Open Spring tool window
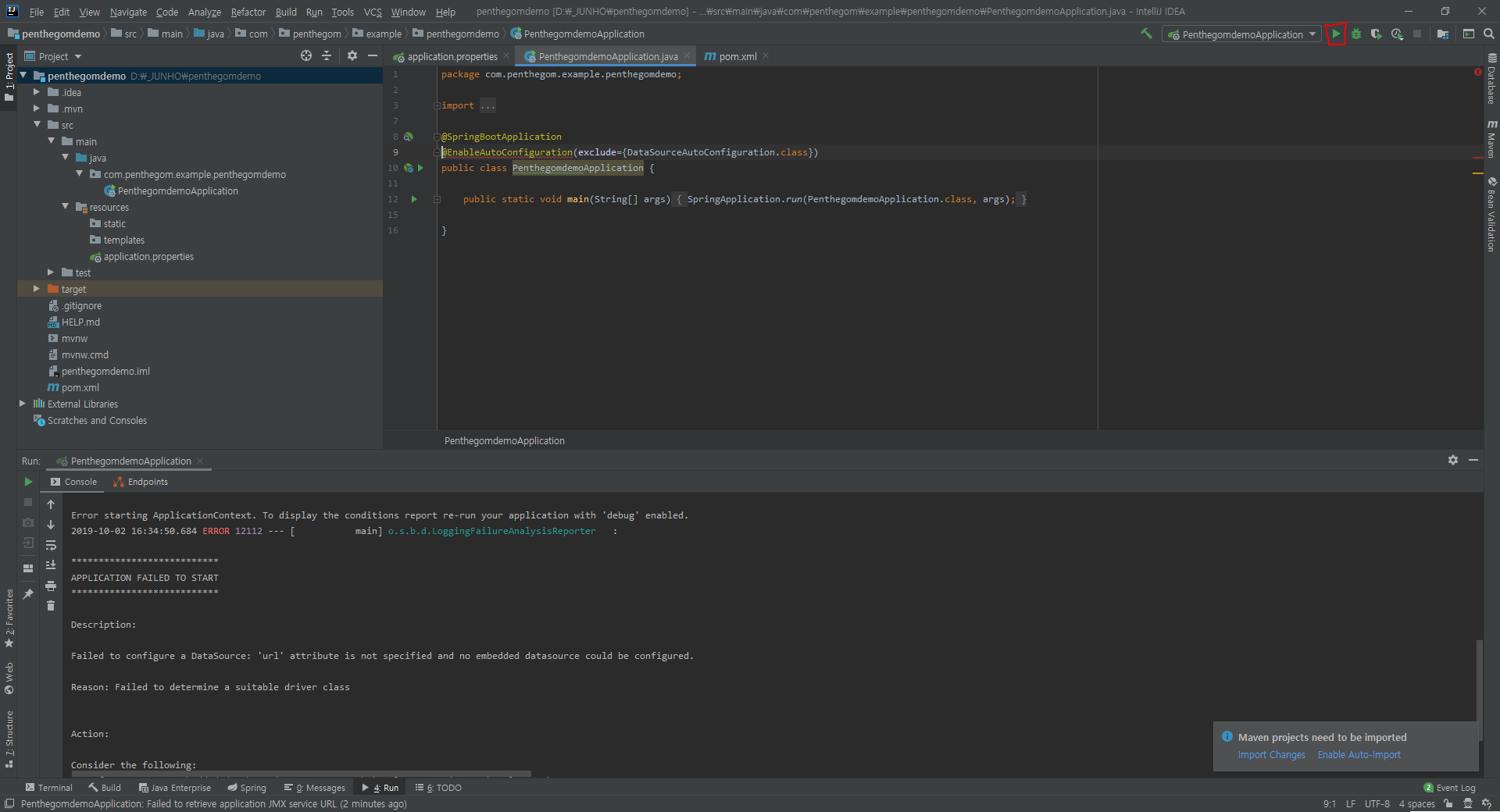Viewport: 1500px width, 812px height. coord(247,788)
